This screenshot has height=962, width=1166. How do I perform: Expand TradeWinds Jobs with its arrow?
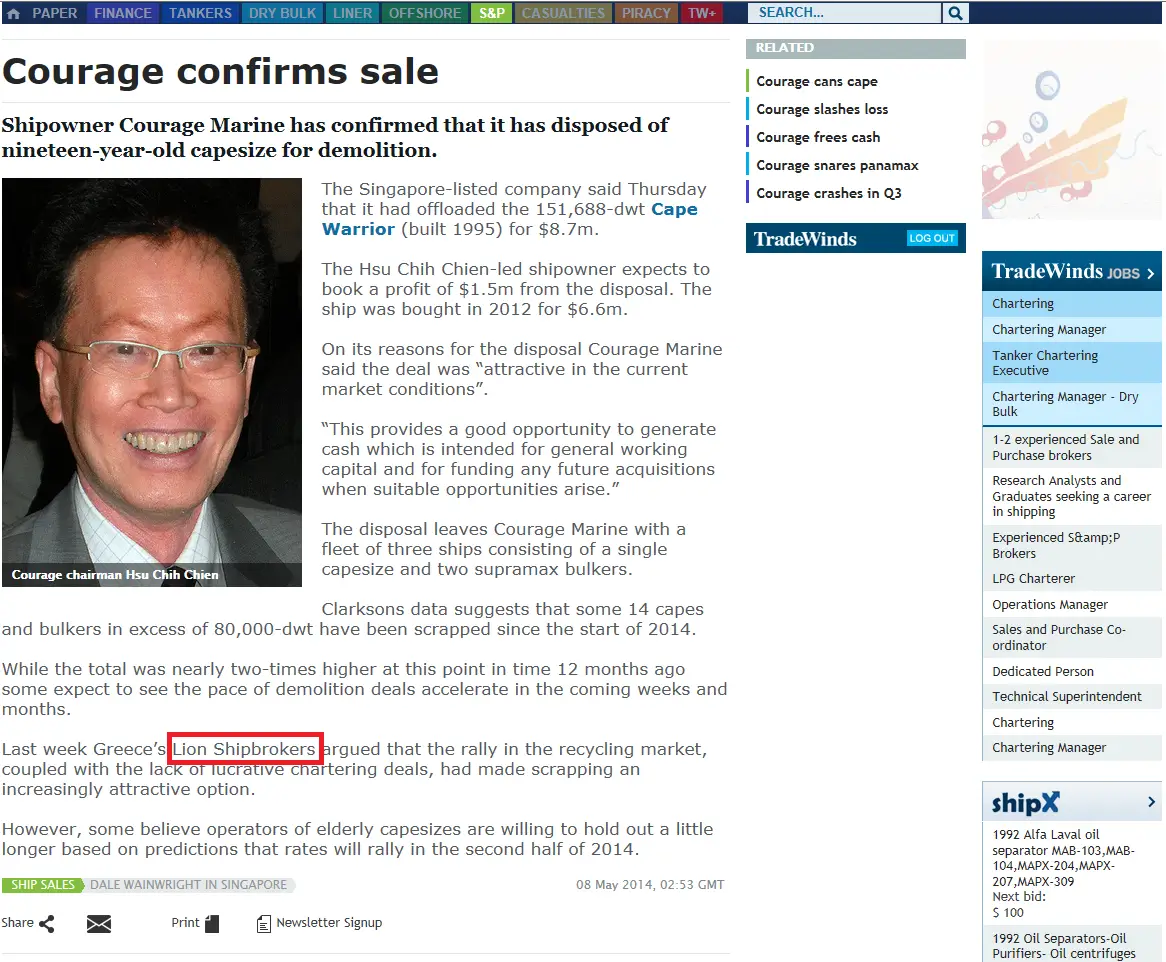pyautogui.click(x=1150, y=274)
